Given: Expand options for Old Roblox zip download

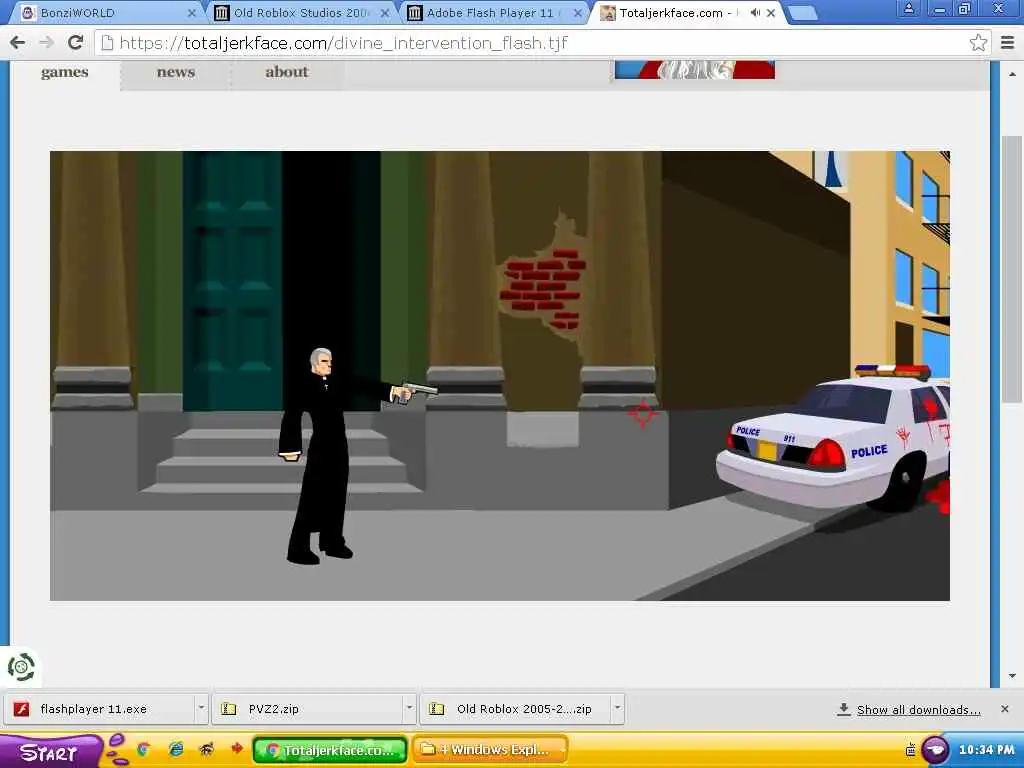Looking at the screenshot, I should click(x=617, y=709).
